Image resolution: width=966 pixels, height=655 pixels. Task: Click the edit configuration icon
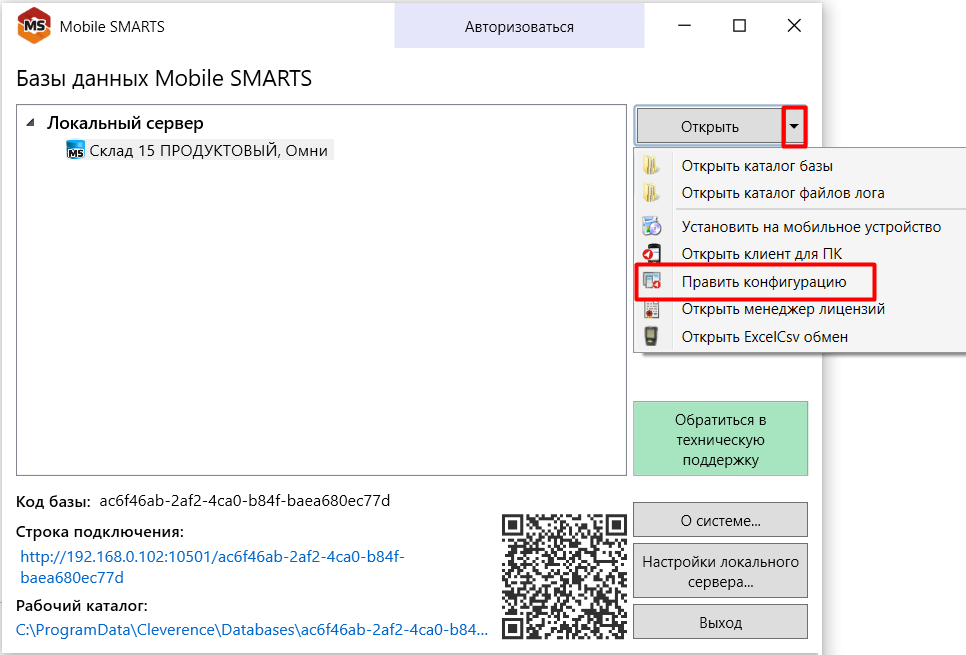652,281
